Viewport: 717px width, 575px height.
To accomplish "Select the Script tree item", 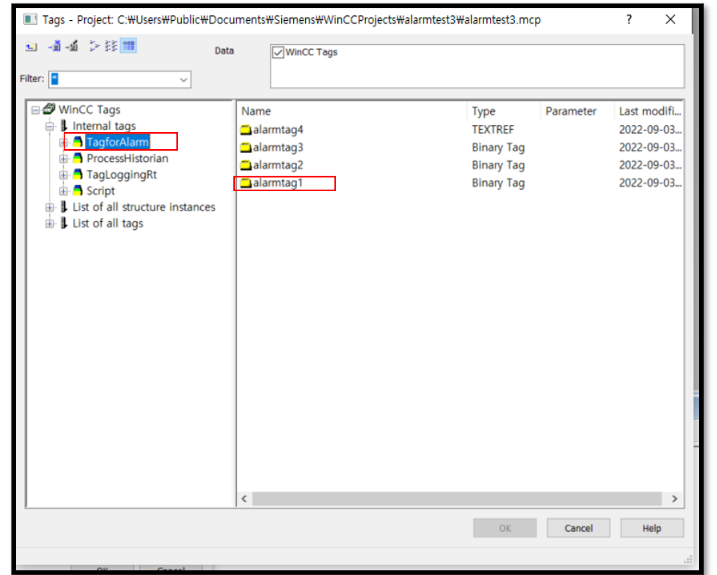I will click(101, 191).
